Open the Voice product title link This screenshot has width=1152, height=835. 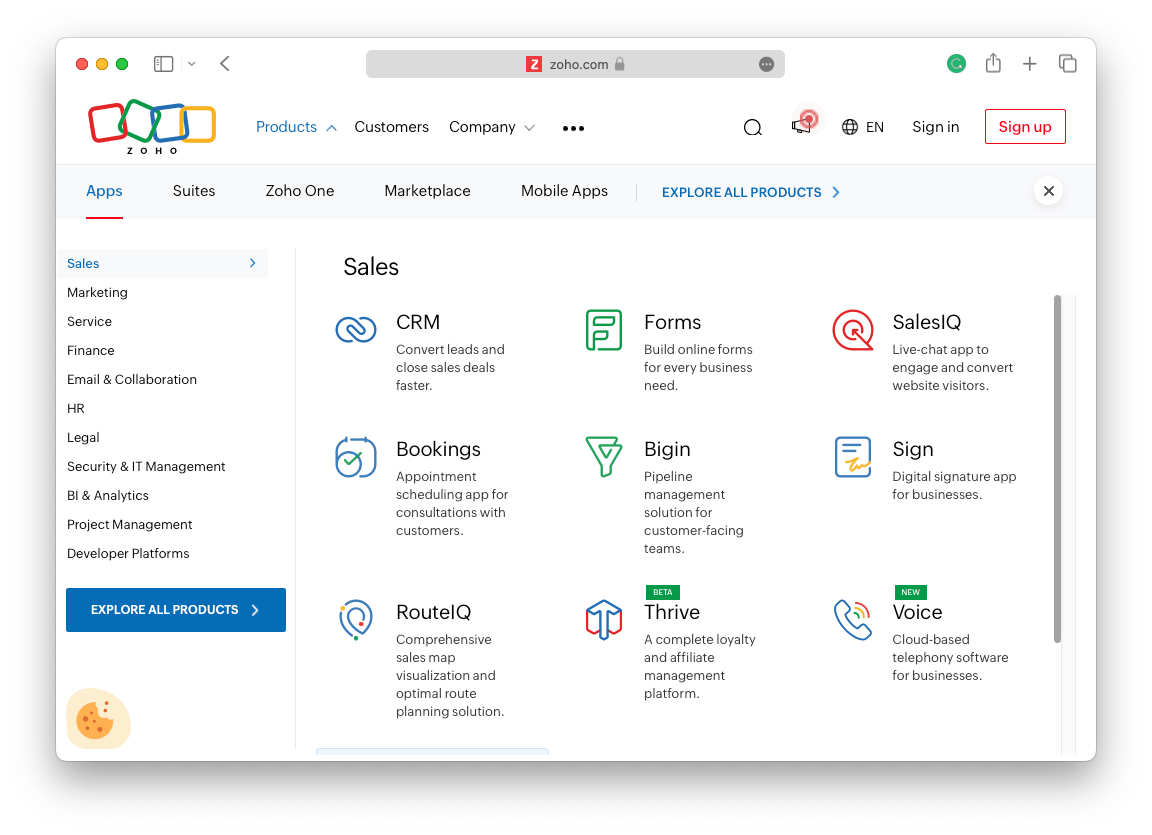[917, 612]
